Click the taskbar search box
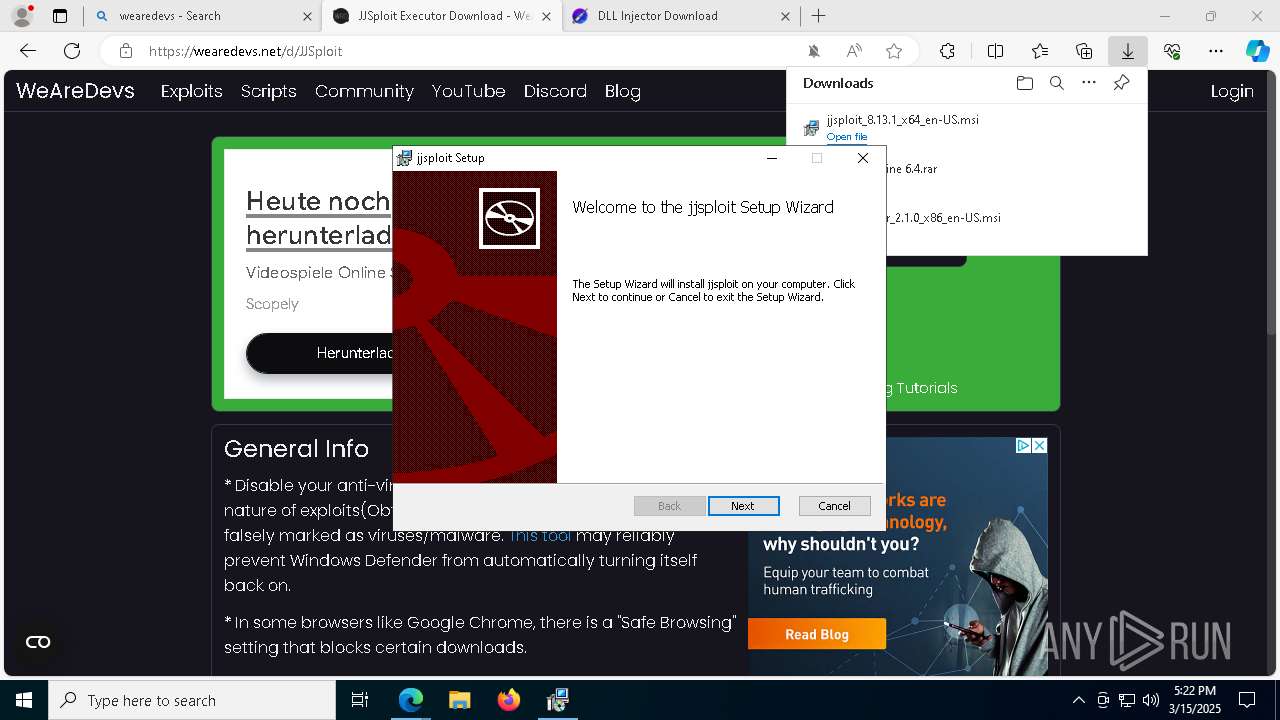This screenshot has width=1280, height=720. 192,700
